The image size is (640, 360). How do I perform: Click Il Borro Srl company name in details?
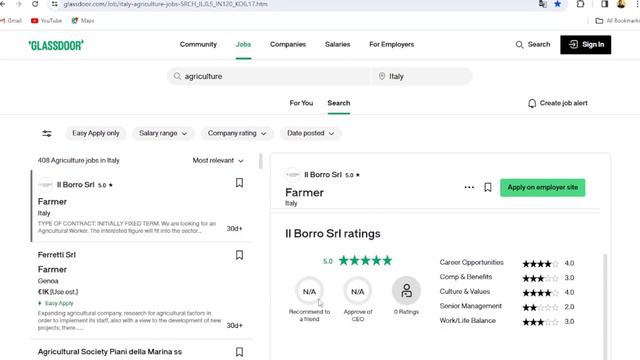click(323, 175)
